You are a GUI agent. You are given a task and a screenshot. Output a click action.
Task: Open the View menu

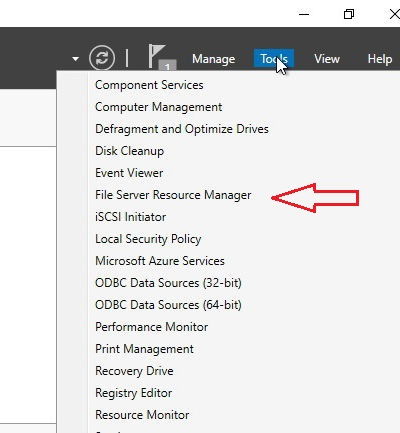click(327, 59)
